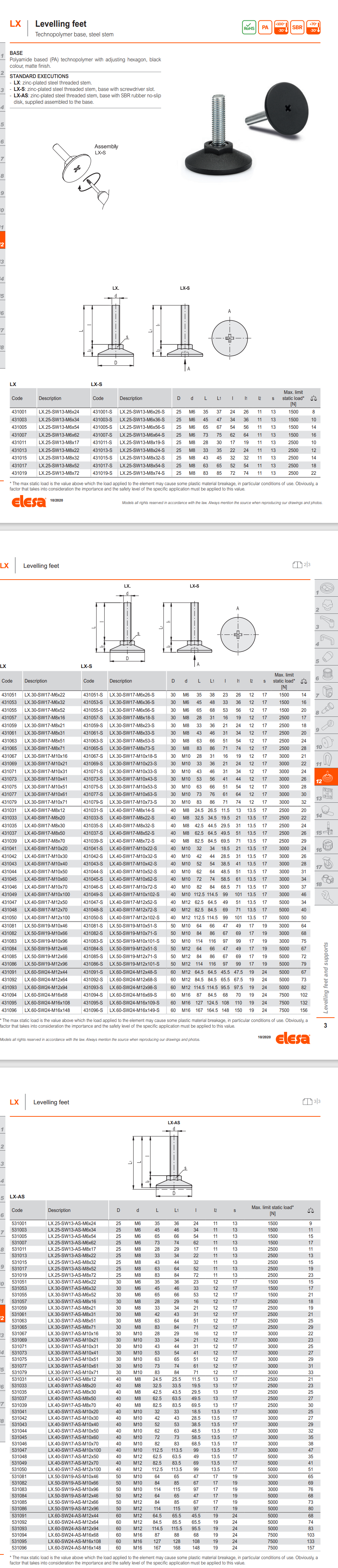Click the 'Max. limit static load*' header on page two
Screen dimensions: 338x1568
(284, 680)
